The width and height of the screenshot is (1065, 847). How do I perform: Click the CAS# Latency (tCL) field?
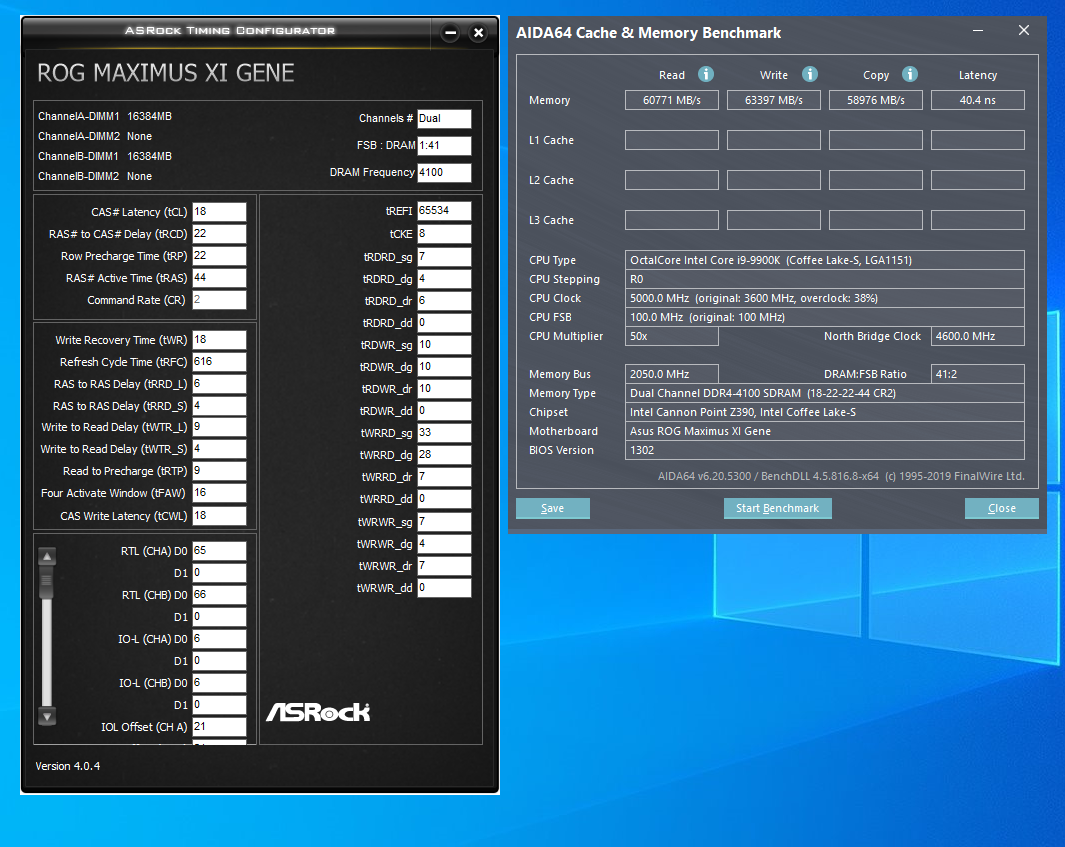point(219,212)
